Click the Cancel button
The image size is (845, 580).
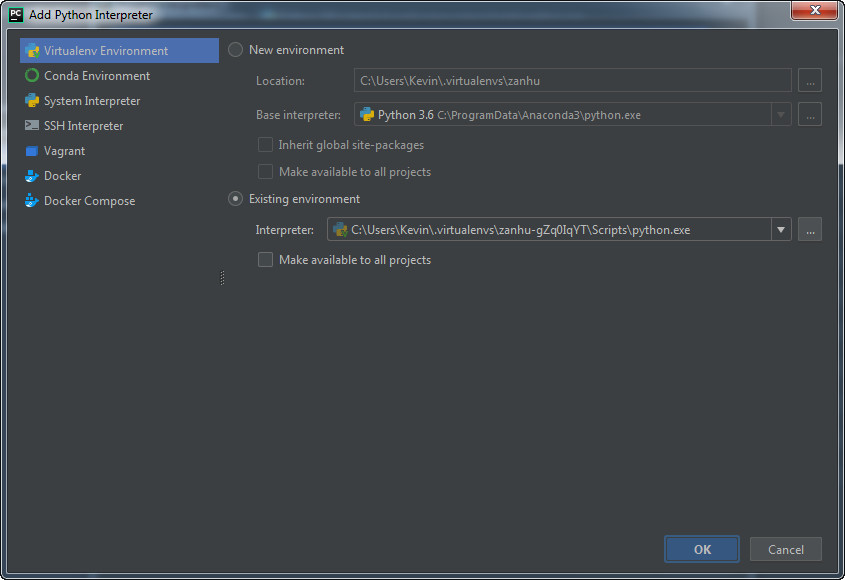786,549
